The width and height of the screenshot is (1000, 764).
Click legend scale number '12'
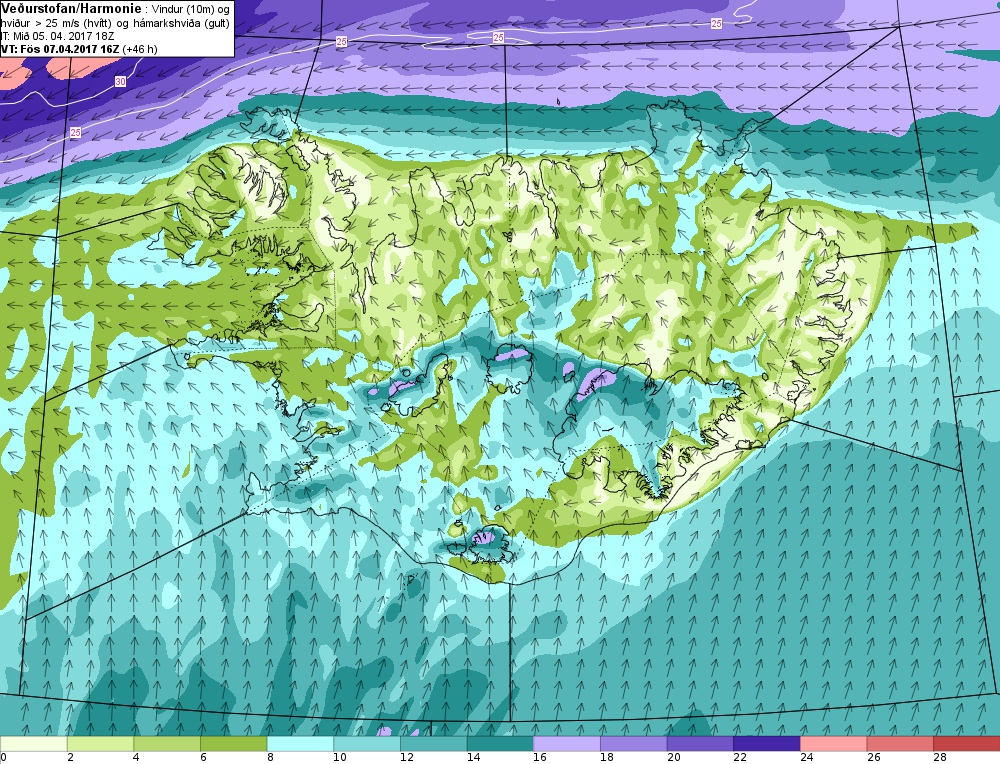[x=407, y=758]
